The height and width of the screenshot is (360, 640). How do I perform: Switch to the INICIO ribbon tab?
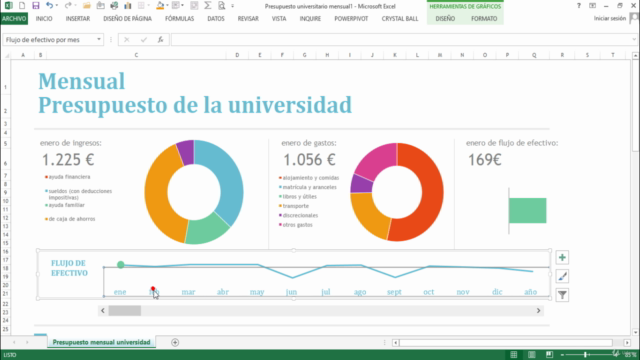44,18
